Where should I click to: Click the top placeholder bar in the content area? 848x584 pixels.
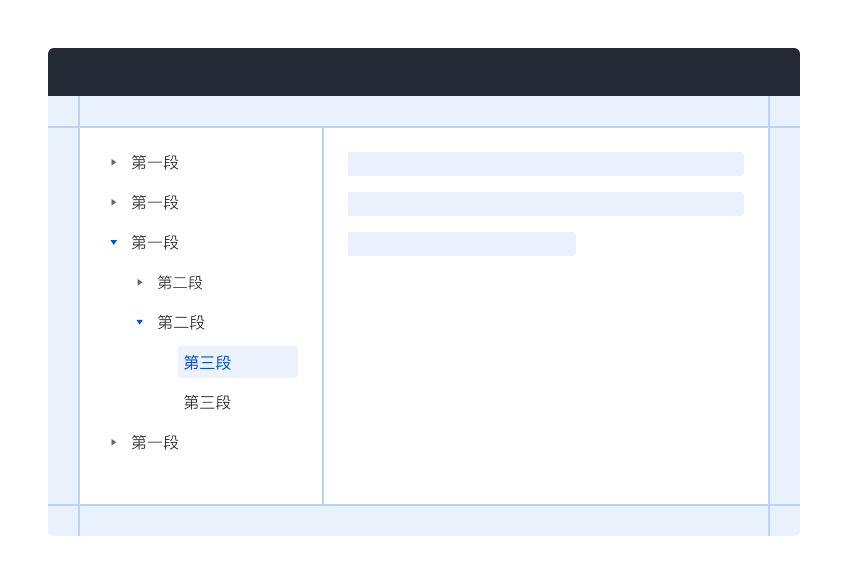pos(545,163)
